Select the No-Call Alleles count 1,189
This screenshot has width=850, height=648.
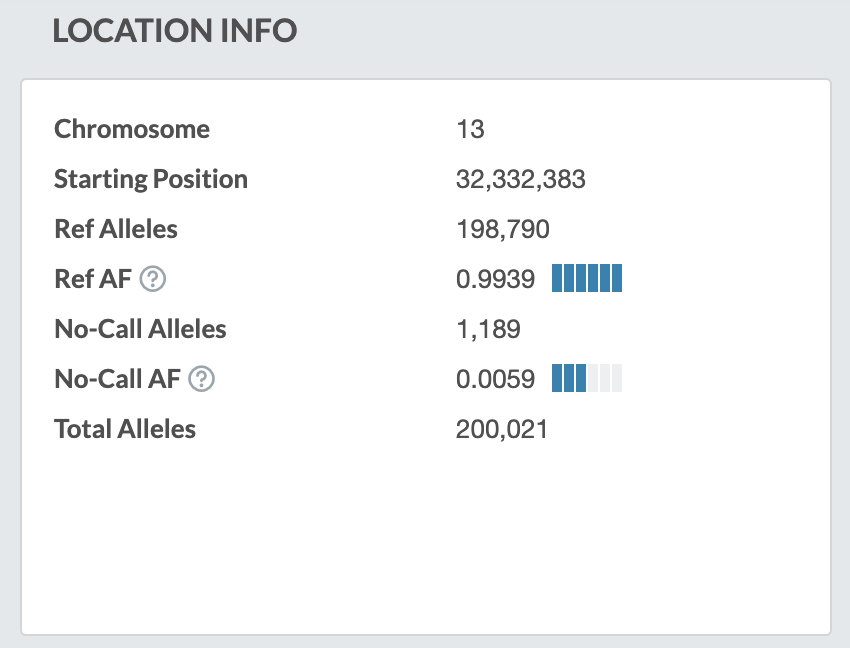(488, 330)
